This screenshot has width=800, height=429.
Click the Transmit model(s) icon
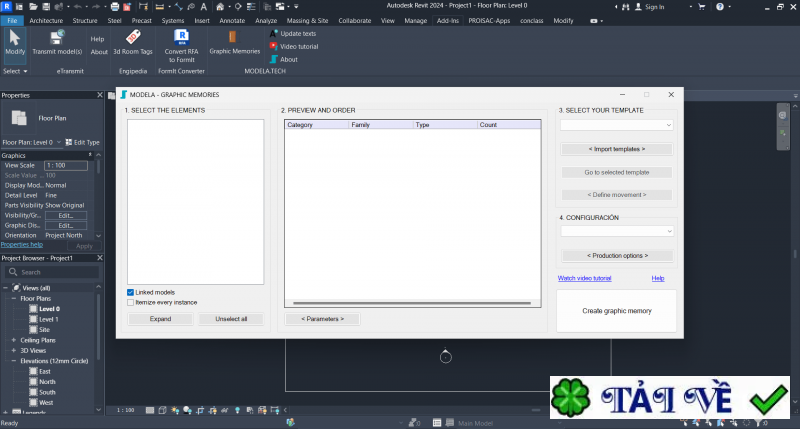point(57,36)
